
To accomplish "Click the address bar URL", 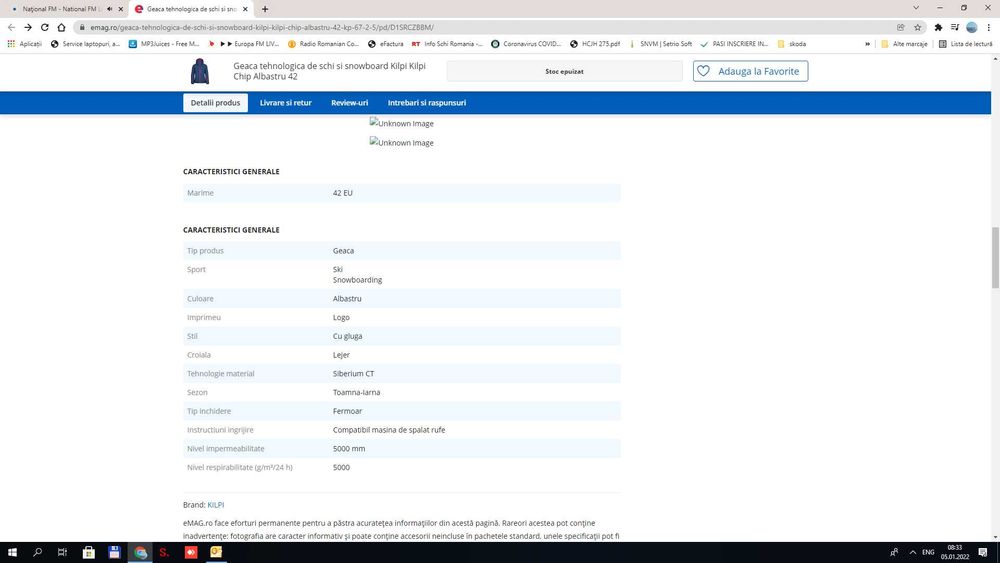I will coord(261,27).
